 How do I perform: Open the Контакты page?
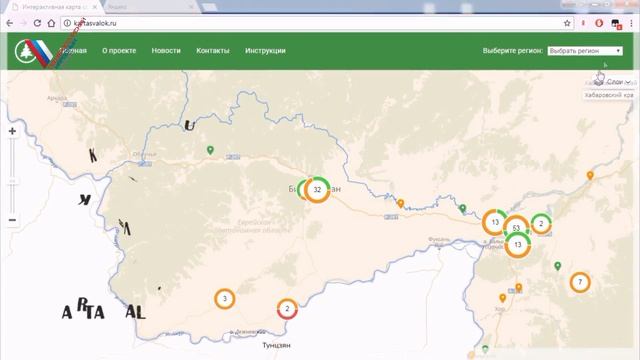pos(213,51)
